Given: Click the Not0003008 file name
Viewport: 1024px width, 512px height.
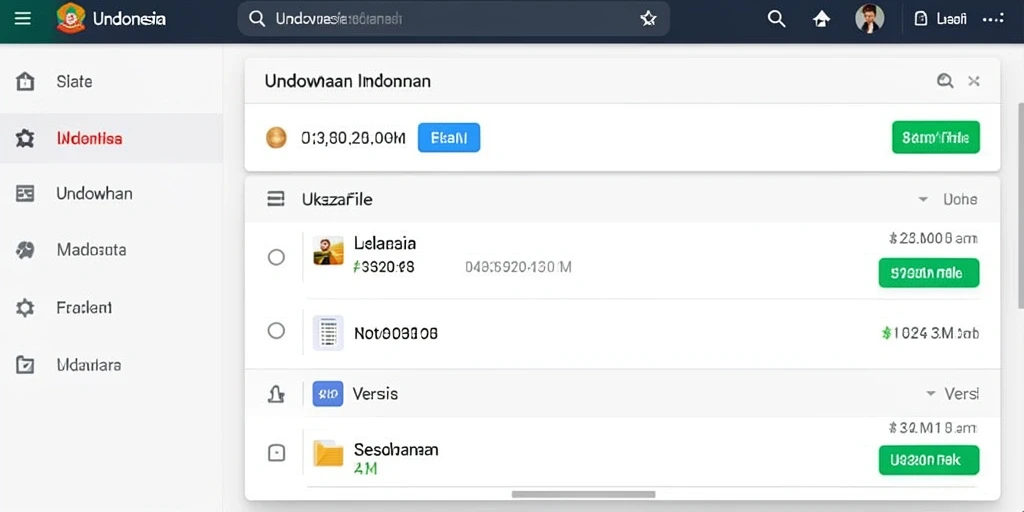Looking at the screenshot, I should pyautogui.click(x=396, y=334).
